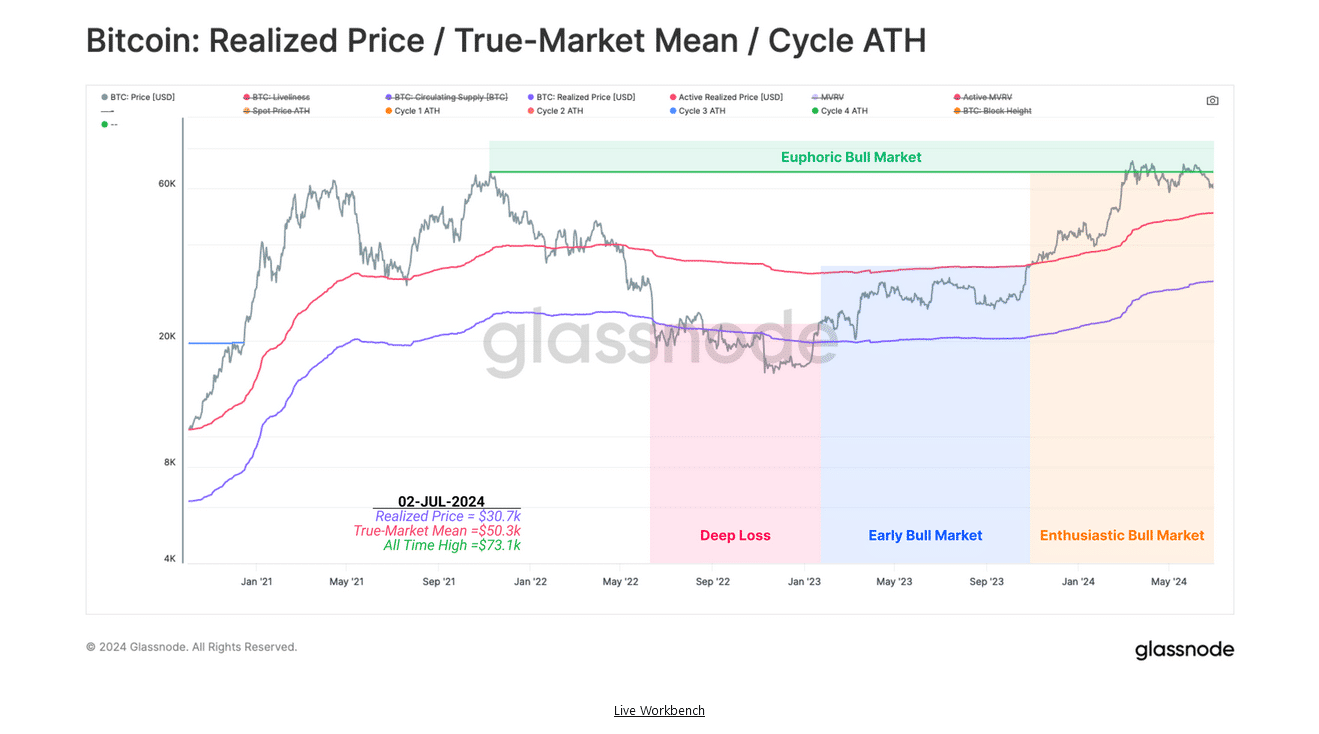Show the Spot Price ATH series
1319x734 pixels.
[x=281, y=111]
